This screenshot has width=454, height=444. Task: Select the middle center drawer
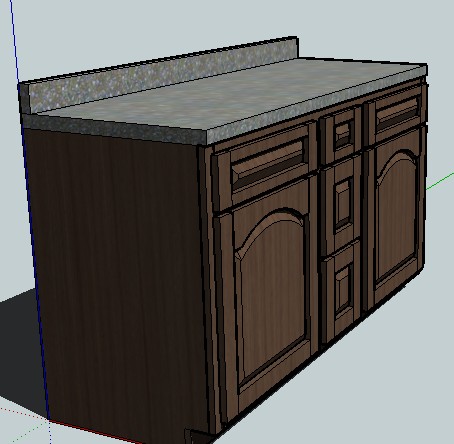point(341,203)
